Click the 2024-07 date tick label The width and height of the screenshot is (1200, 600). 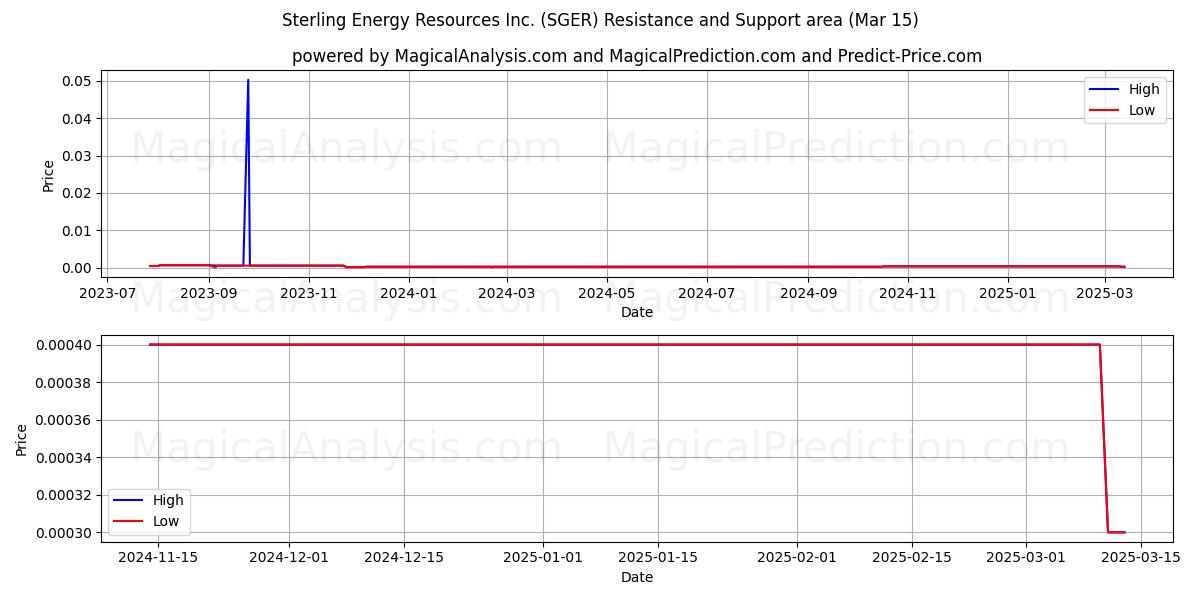(x=707, y=294)
